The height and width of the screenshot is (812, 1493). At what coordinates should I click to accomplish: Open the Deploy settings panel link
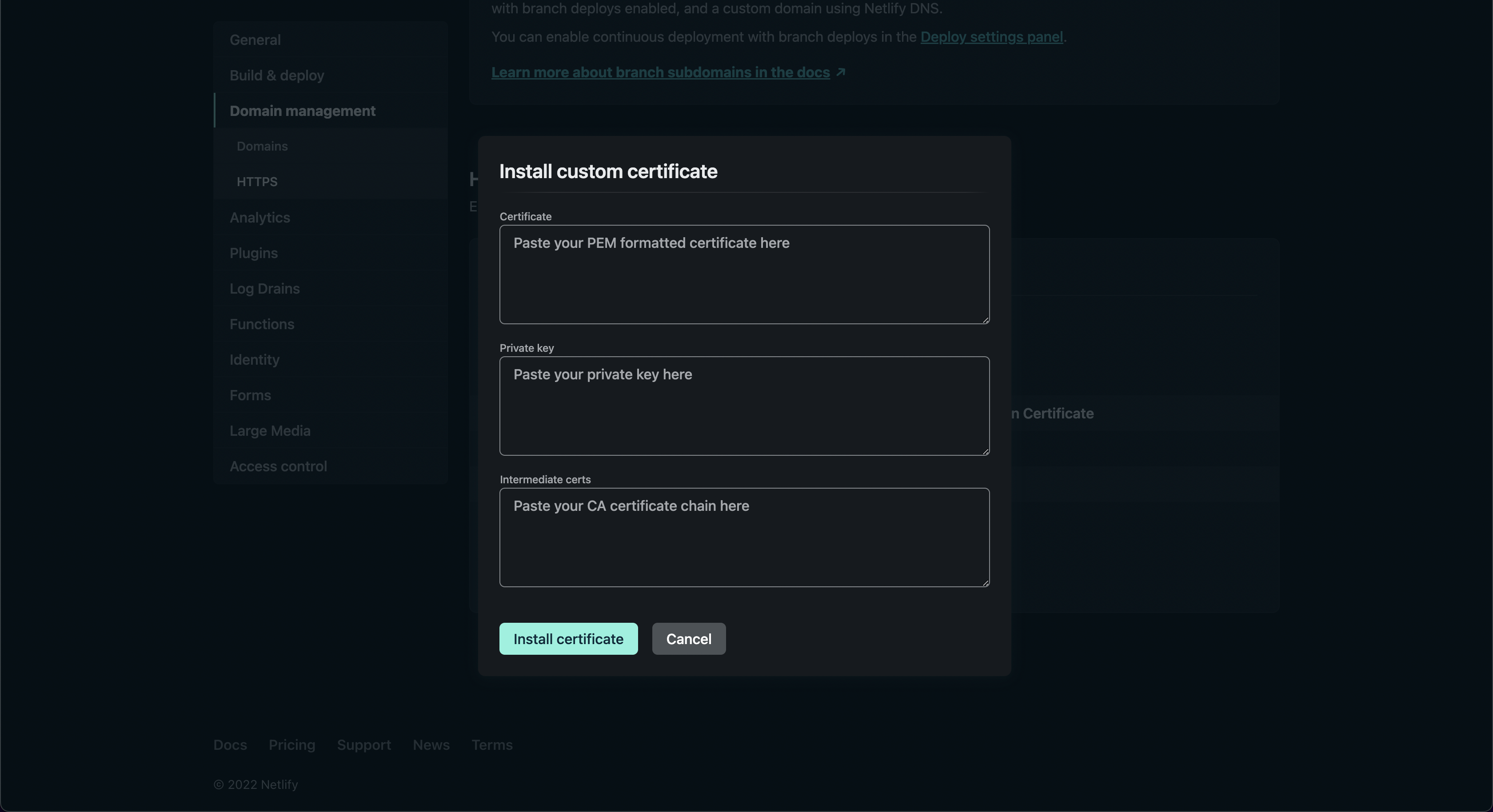[x=991, y=37]
